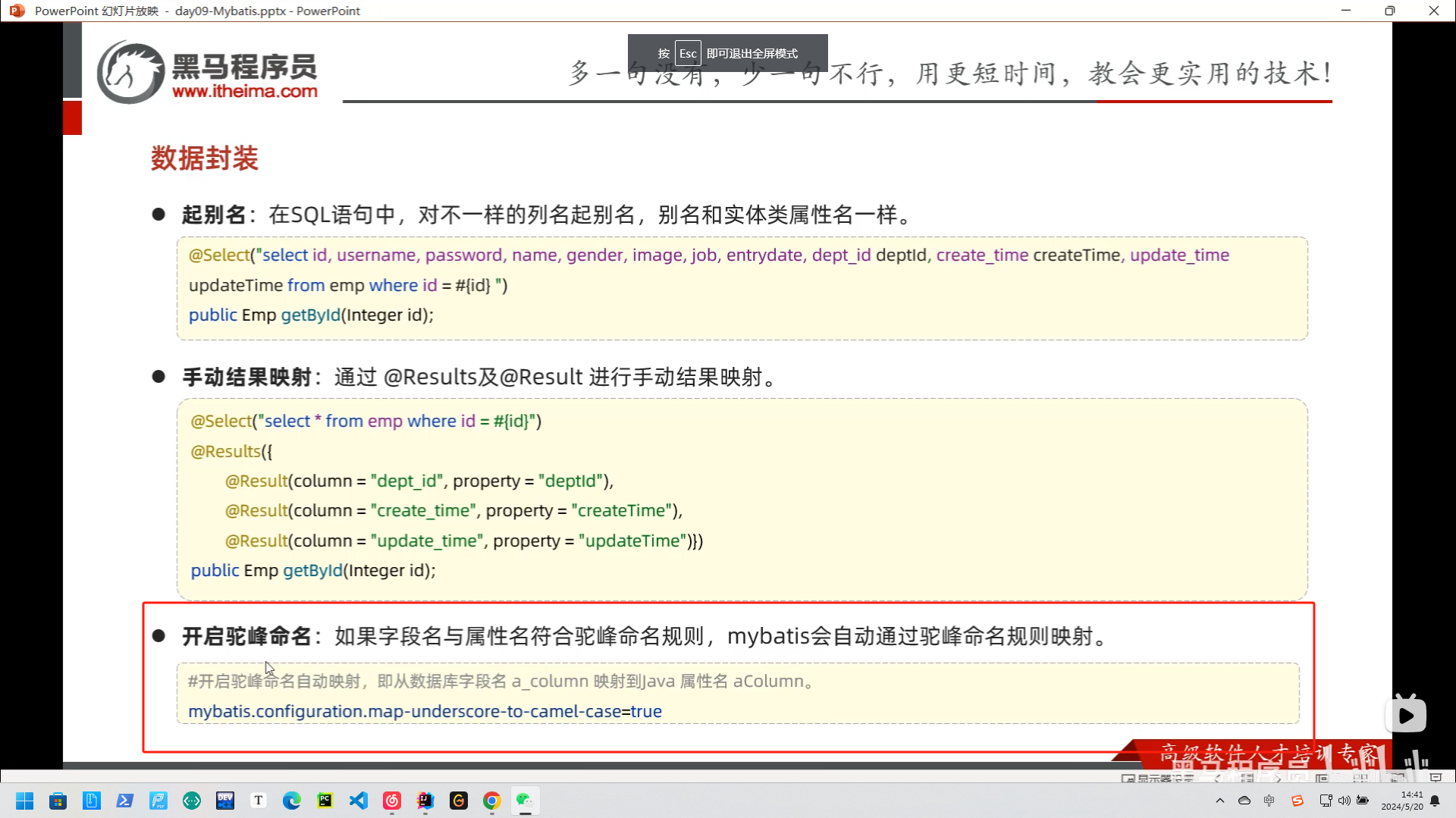Open the blue zip archiver app in the taskbar

coord(91,801)
